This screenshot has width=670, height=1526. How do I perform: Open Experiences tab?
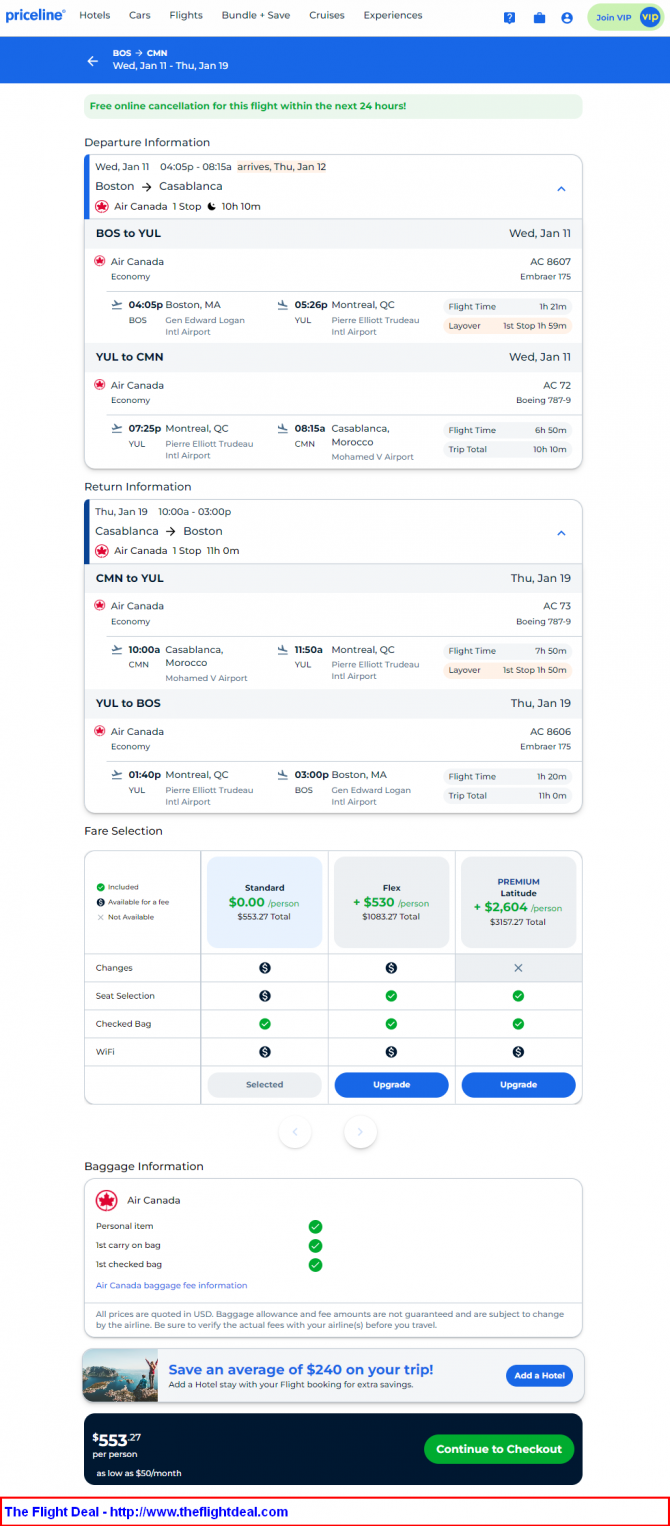tap(393, 15)
